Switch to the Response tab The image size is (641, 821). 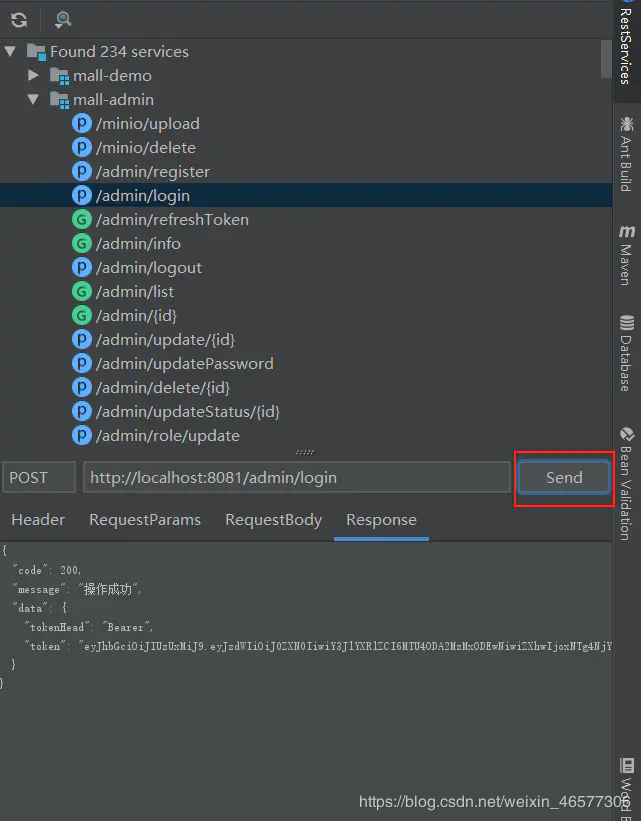(381, 520)
